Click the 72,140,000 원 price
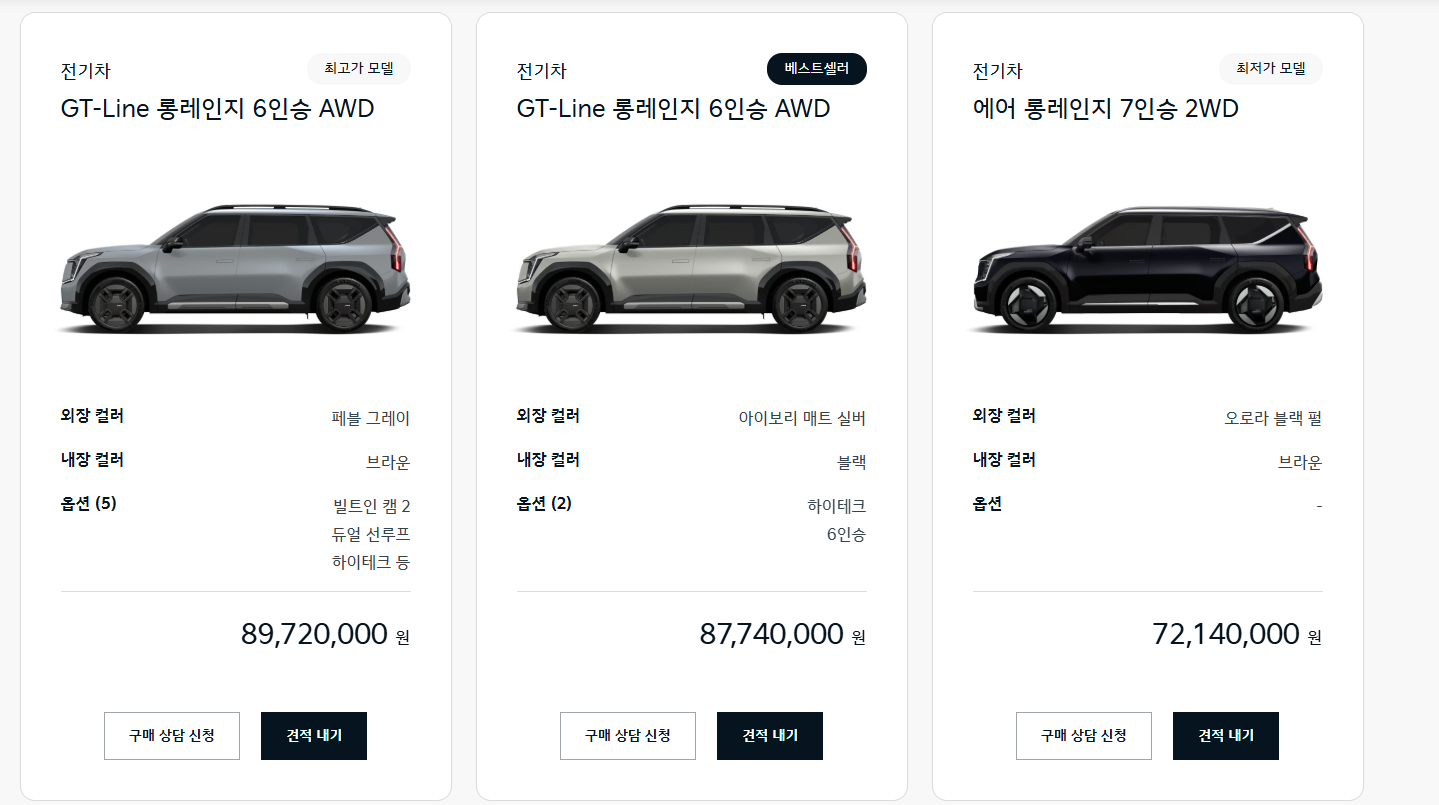 tap(1238, 634)
